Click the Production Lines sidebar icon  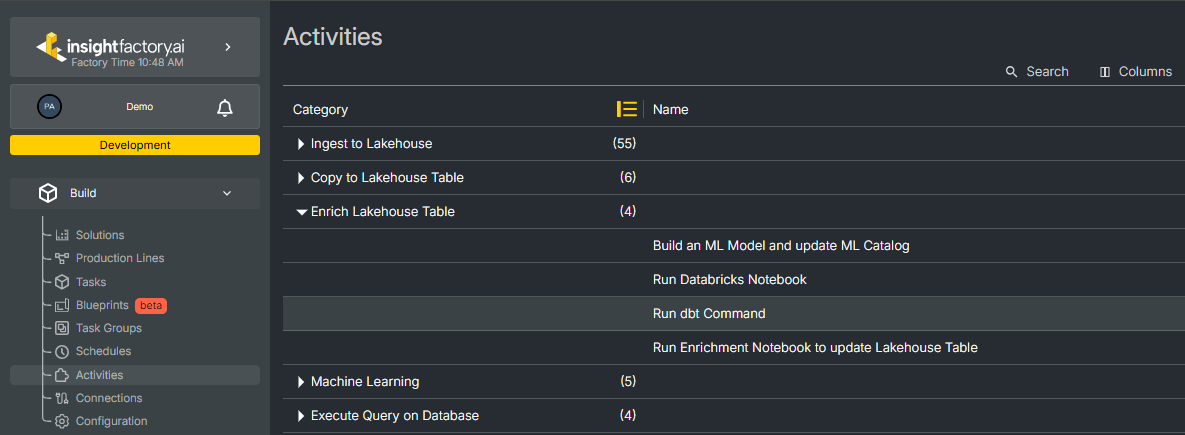tap(62, 258)
